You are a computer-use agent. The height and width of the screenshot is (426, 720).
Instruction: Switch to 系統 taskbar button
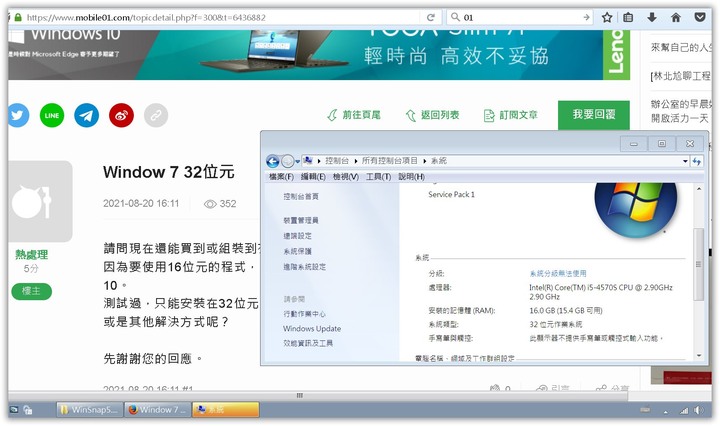pyautogui.click(x=225, y=409)
